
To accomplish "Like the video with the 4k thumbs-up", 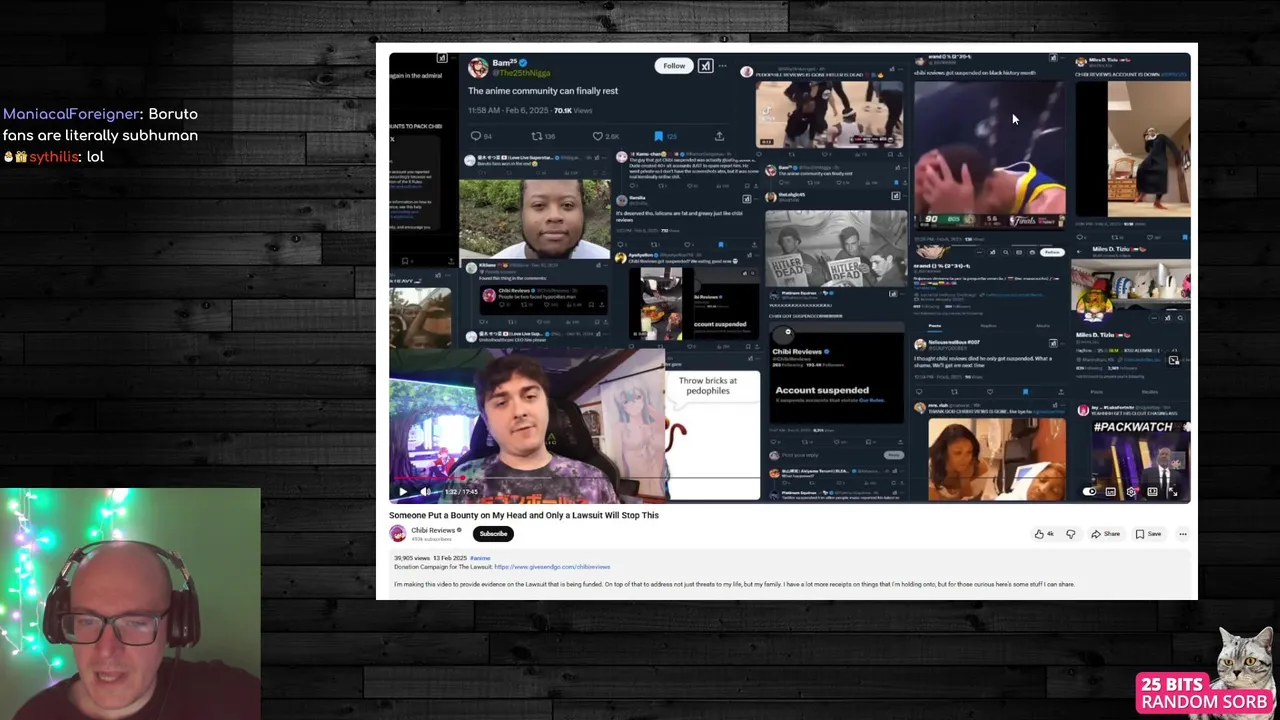I will 1044,534.
